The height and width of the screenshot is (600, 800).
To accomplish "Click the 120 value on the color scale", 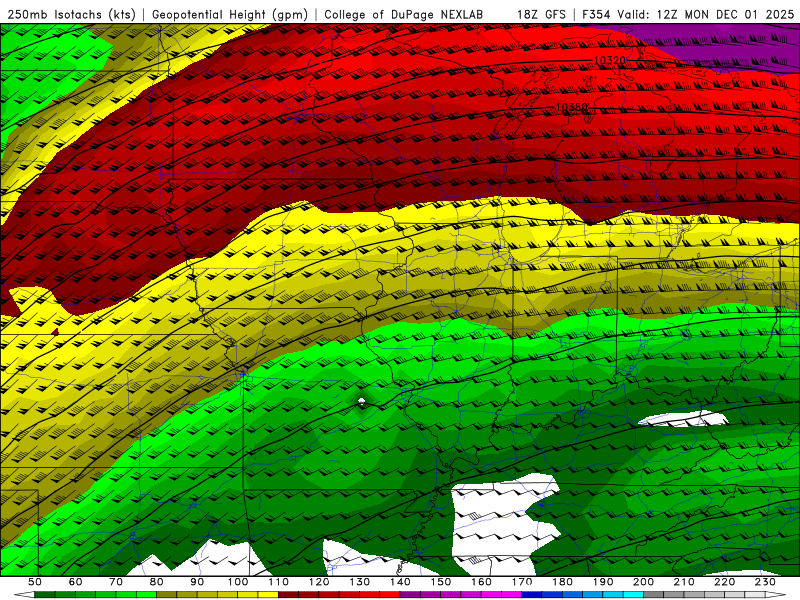I will (x=319, y=582).
